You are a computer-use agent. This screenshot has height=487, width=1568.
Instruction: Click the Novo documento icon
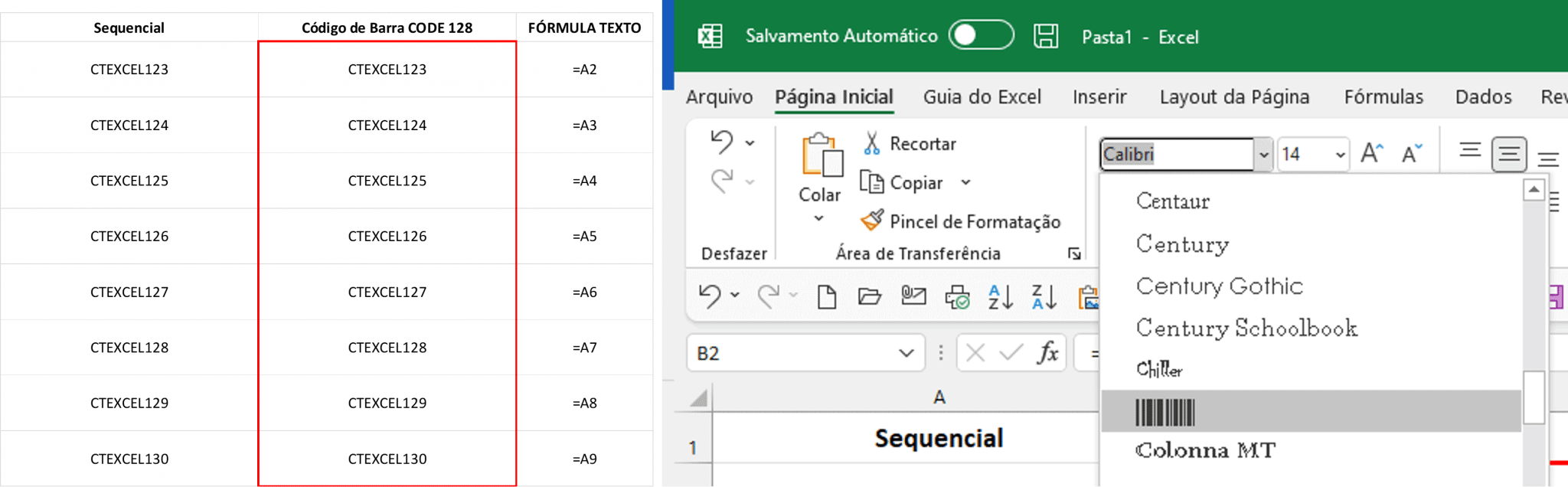coord(827,297)
